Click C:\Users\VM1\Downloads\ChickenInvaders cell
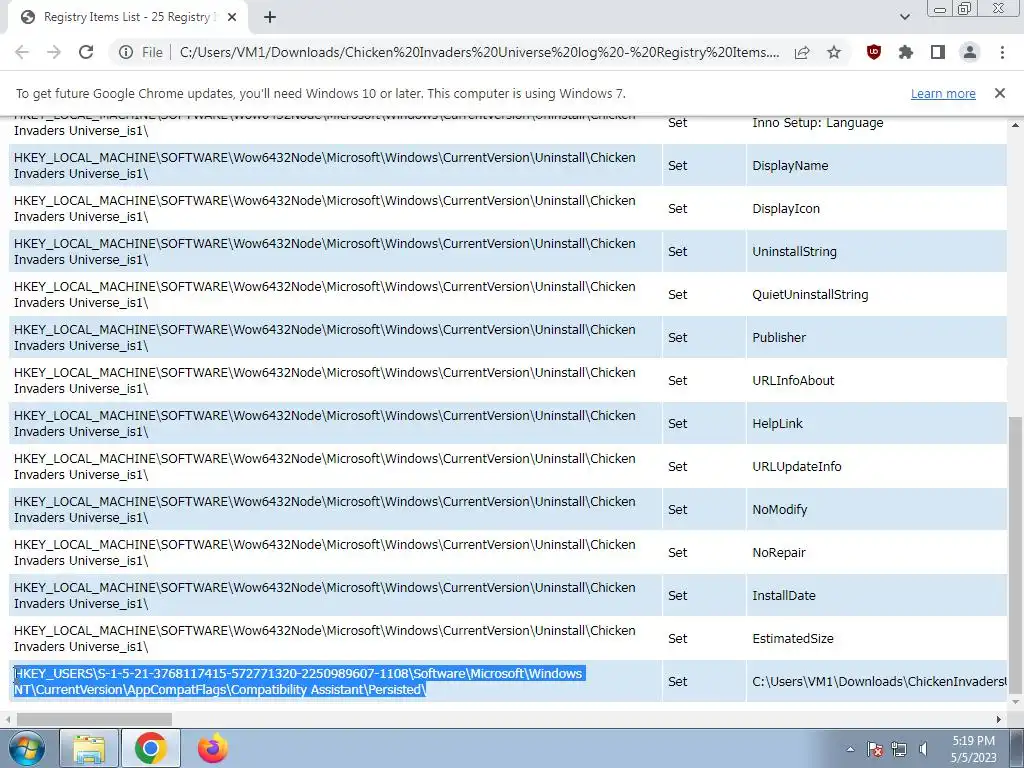Image resolution: width=1024 pixels, height=768 pixels. (876, 681)
